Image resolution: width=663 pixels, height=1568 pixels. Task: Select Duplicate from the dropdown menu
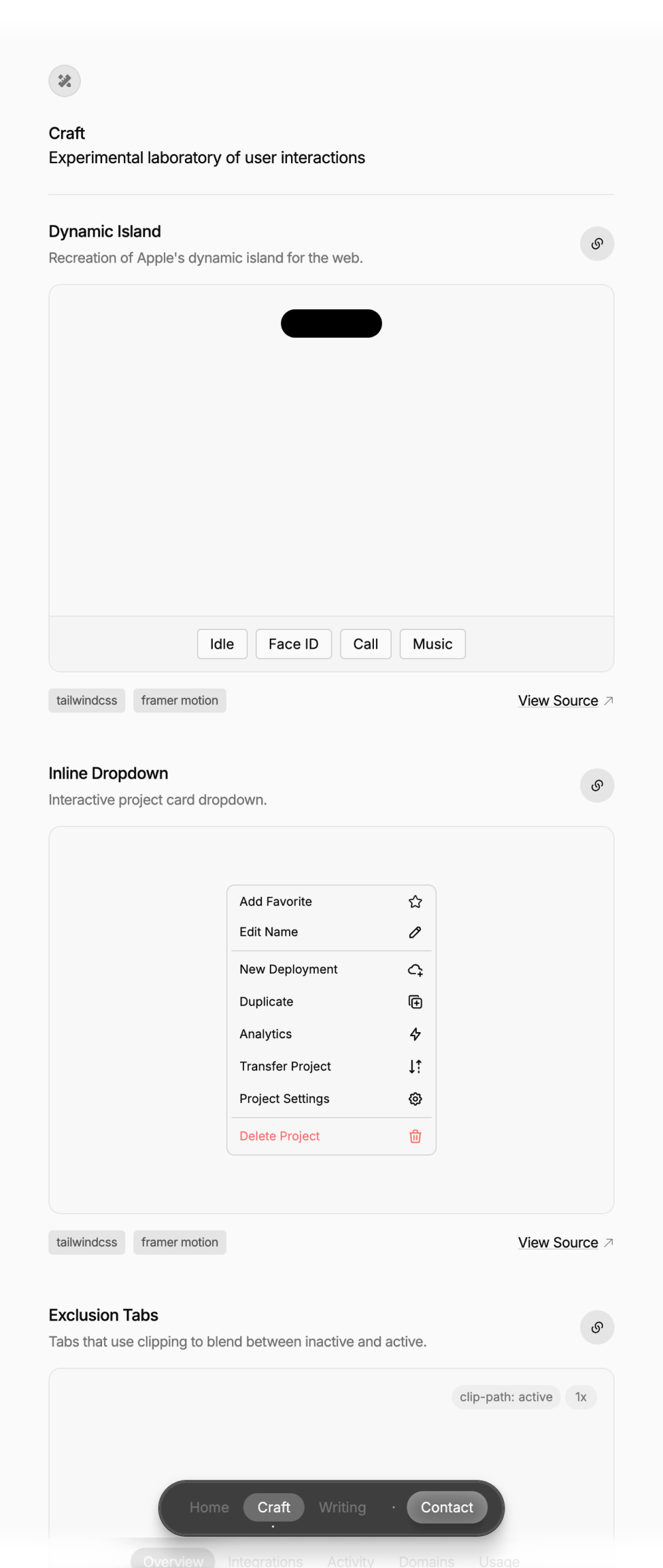pos(331,1002)
